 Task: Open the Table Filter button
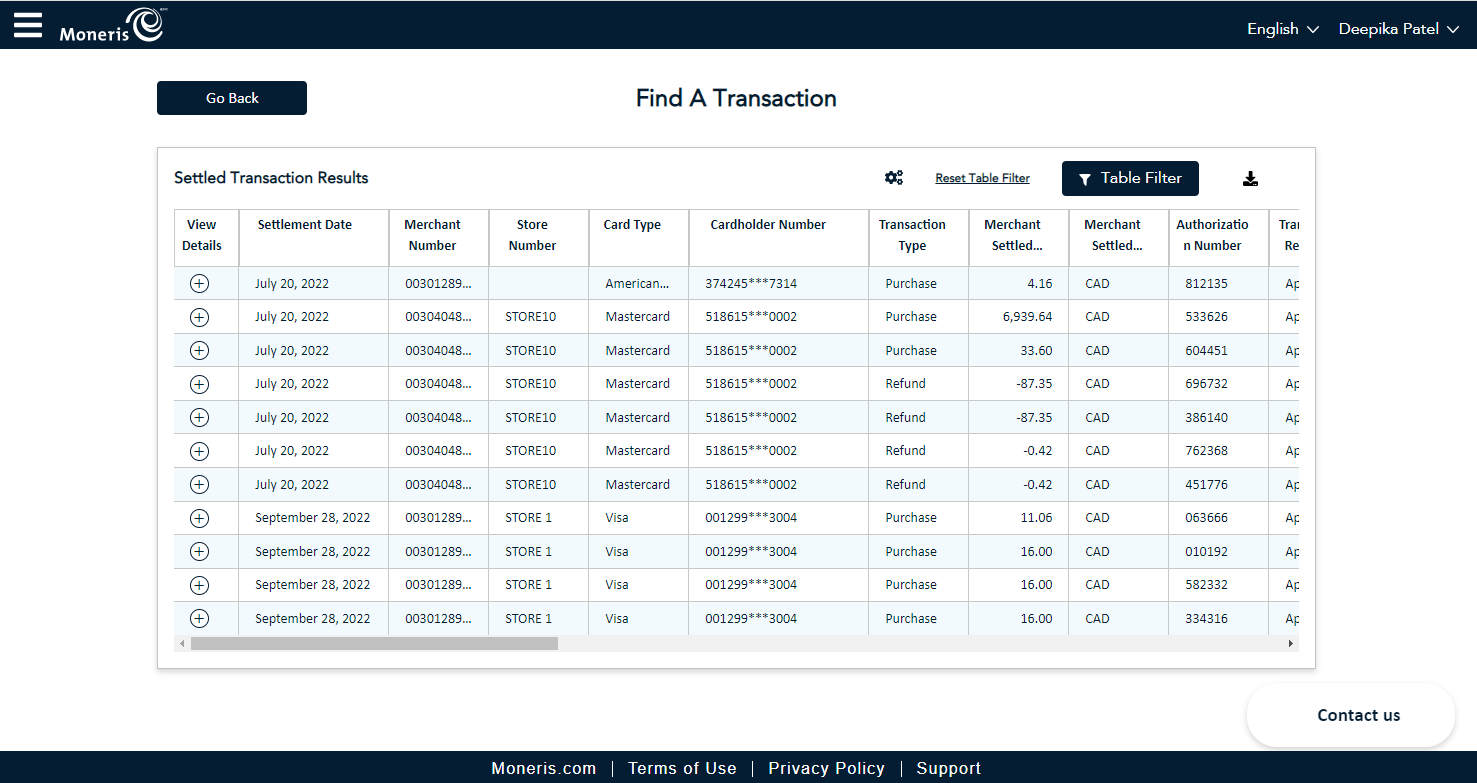1130,178
